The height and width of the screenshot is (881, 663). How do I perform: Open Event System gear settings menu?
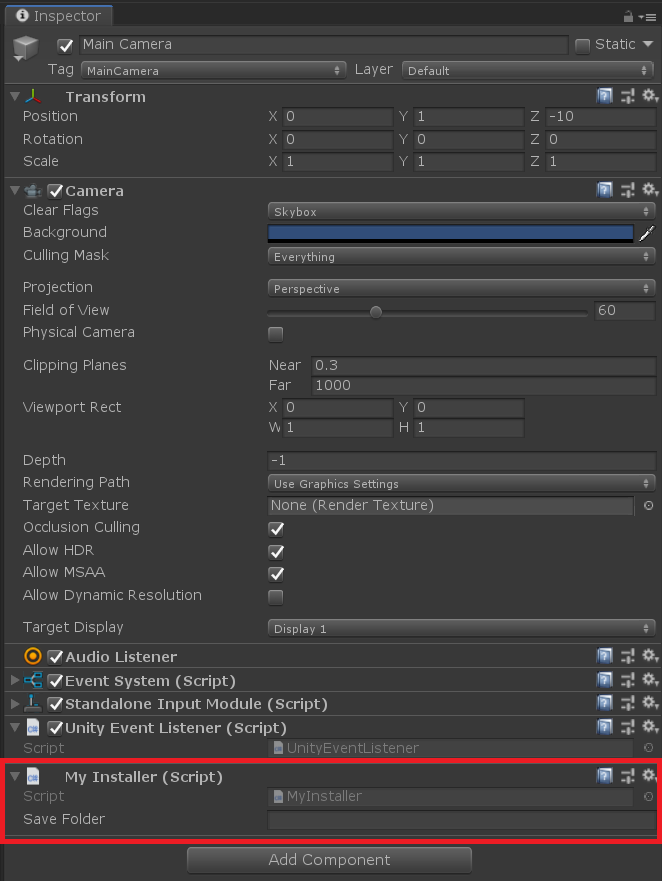650,680
